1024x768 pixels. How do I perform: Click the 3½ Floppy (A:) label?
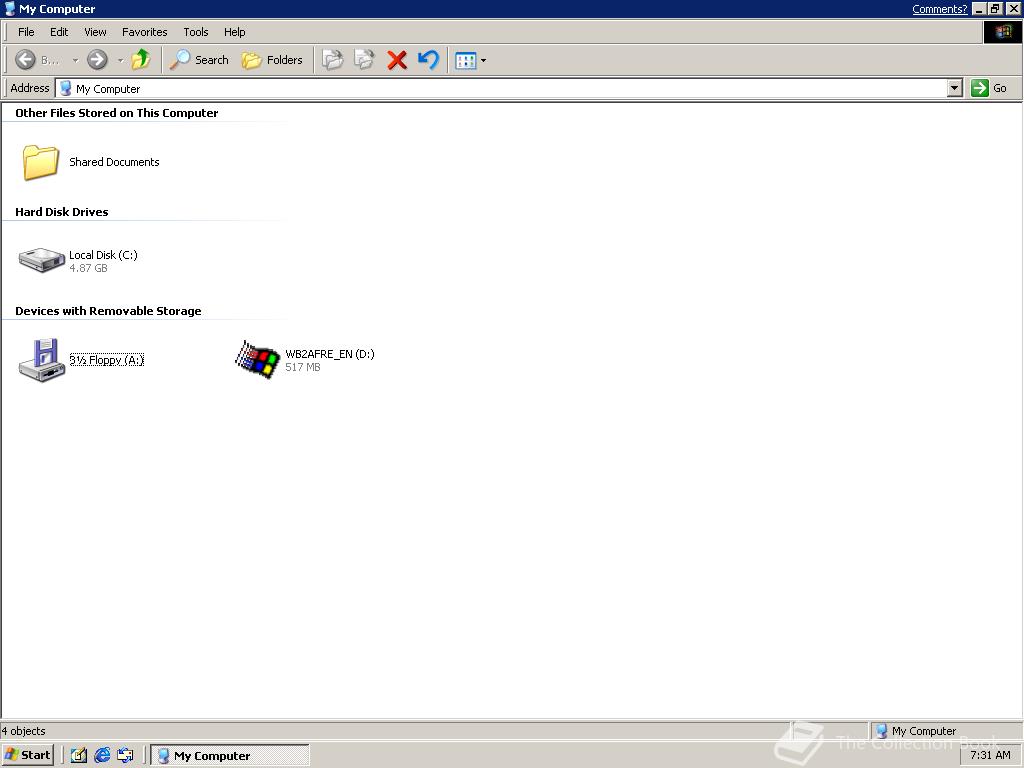[106, 360]
